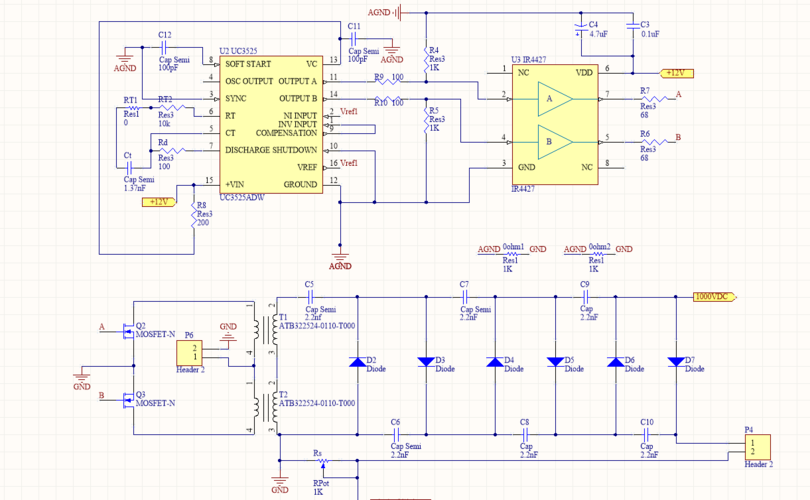Click the Q2 MOSFET-N symbol
The height and width of the screenshot is (500, 810).
126,329
